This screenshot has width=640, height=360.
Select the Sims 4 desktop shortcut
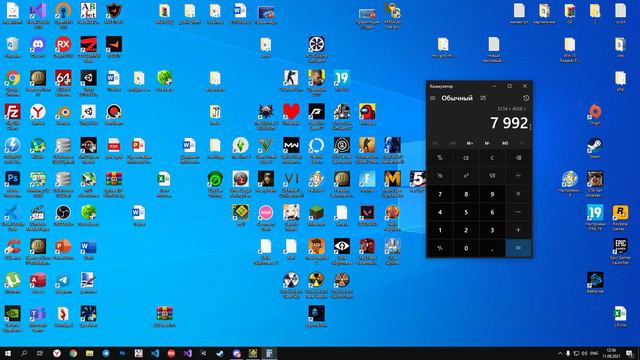coord(240,148)
